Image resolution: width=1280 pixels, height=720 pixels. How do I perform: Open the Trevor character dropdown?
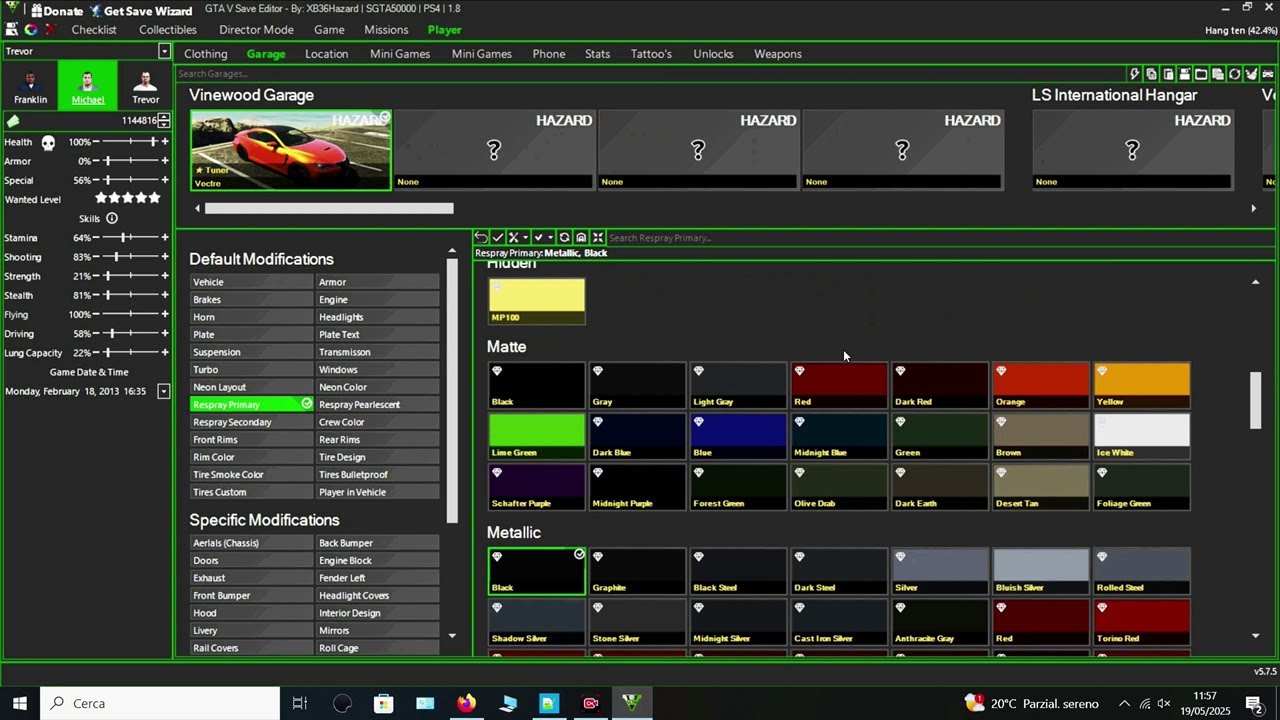pos(164,51)
